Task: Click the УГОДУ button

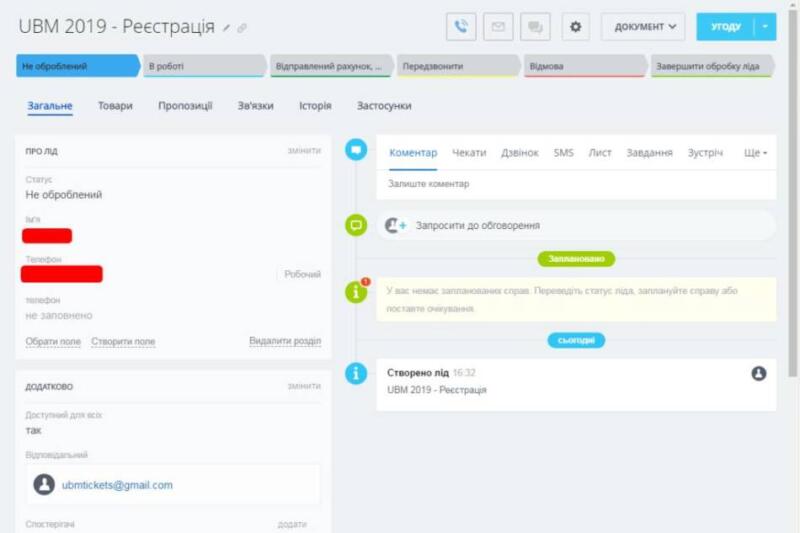Action: [x=725, y=27]
